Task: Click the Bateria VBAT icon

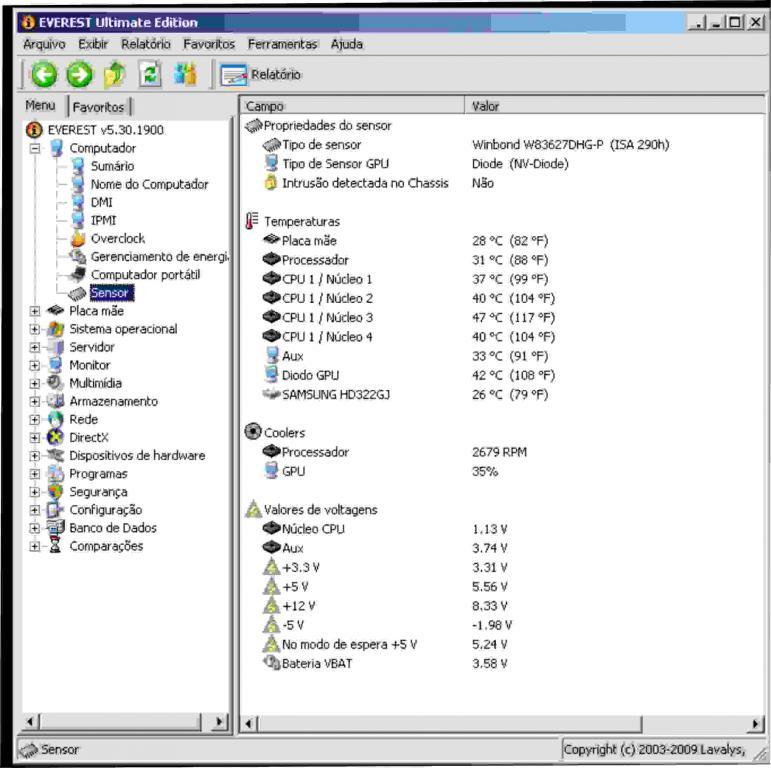Action: (271, 663)
